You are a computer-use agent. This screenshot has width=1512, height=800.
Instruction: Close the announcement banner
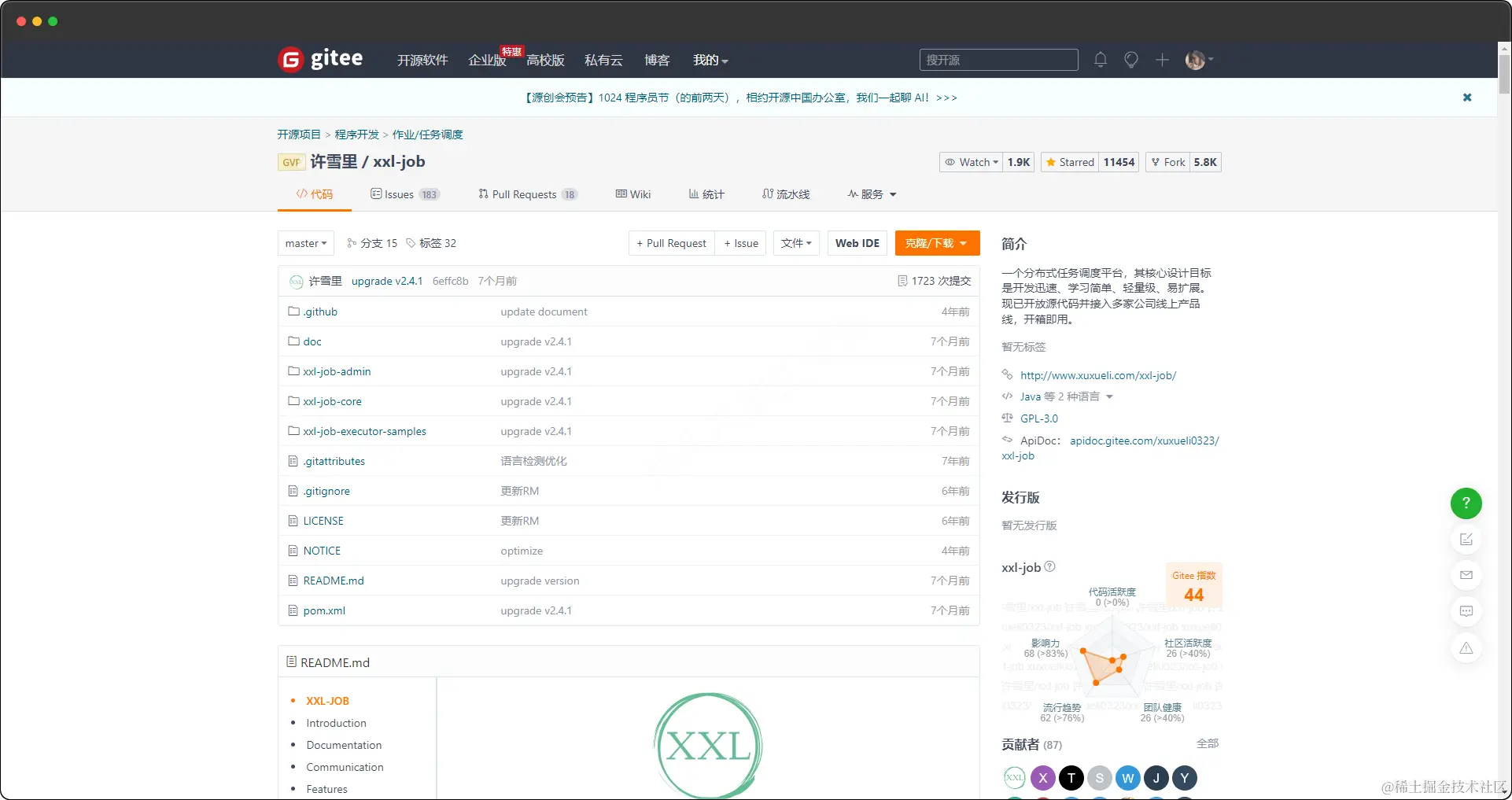pyautogui.click(x=1467, y=98)
